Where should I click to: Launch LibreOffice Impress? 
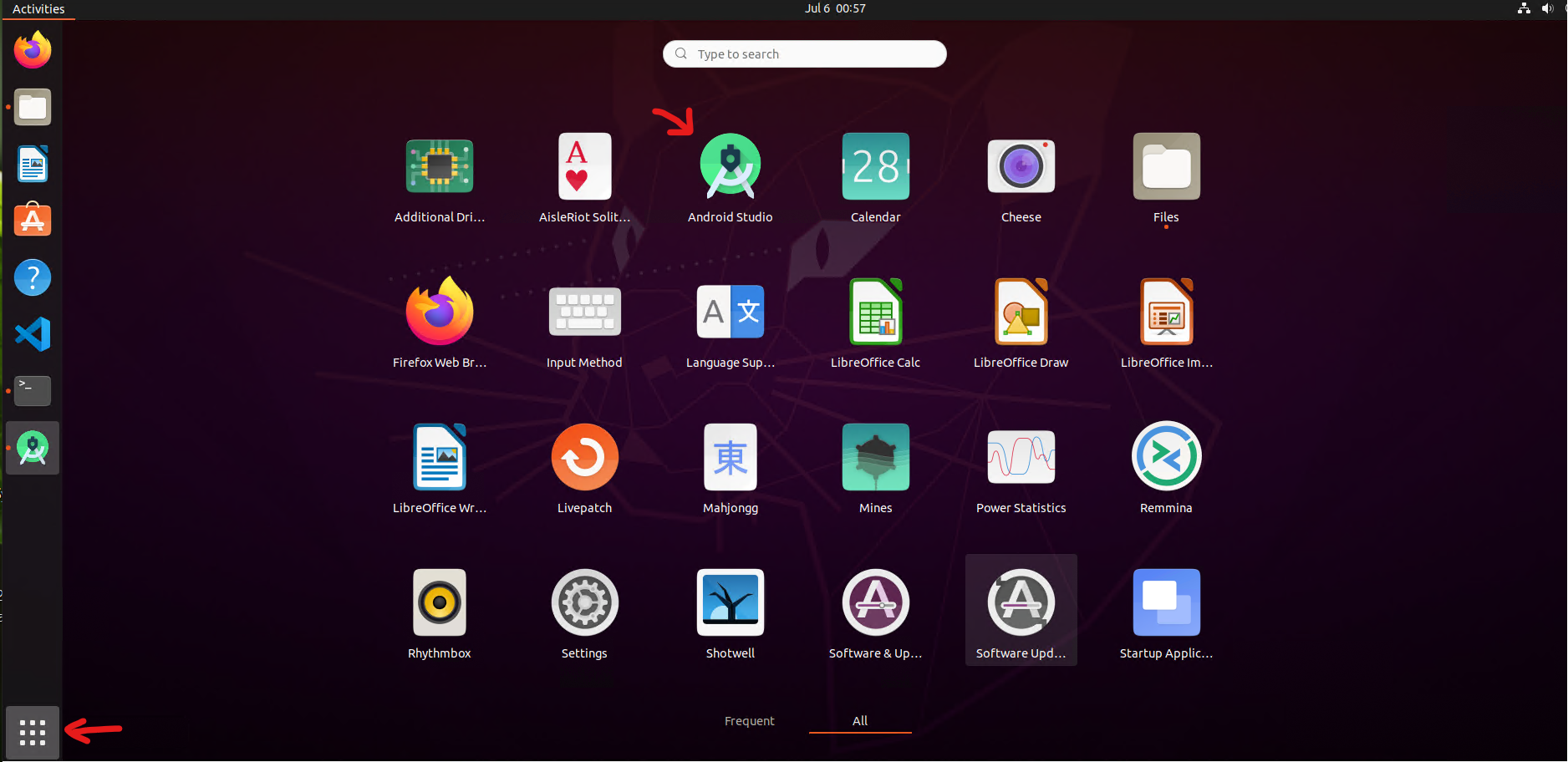tap(1167, 323)
